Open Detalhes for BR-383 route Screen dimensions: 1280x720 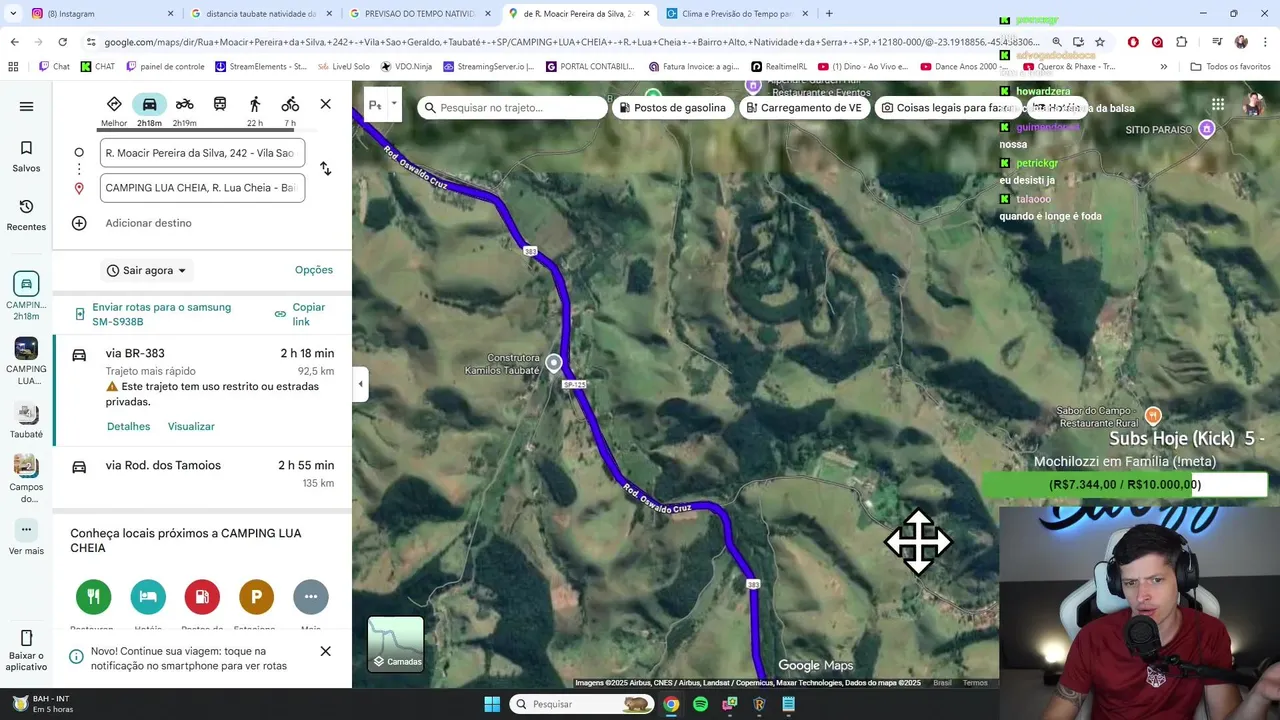(128, 426)
